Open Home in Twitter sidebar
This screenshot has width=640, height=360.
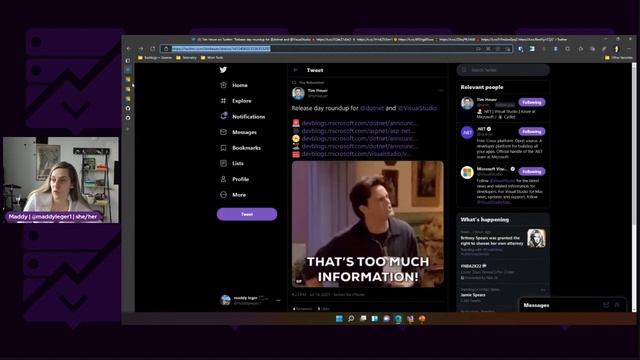pos(234,85)
